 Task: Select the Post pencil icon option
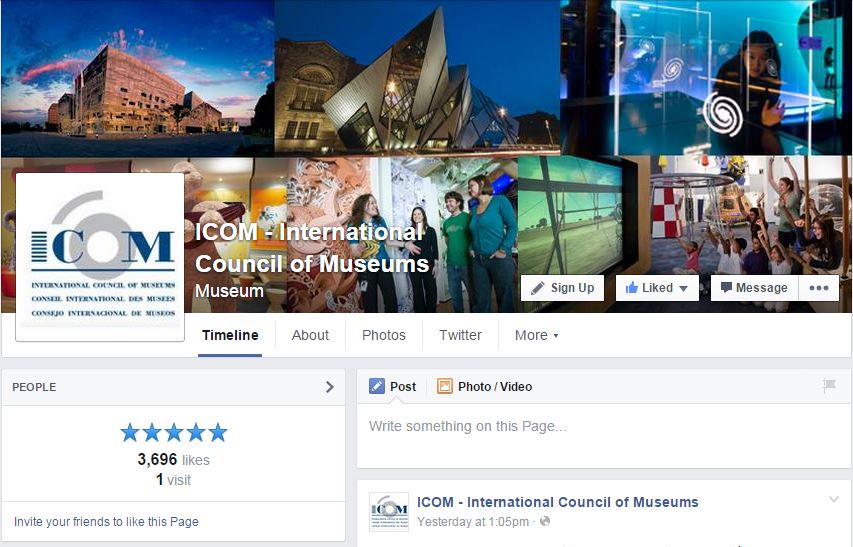(392, 387)
